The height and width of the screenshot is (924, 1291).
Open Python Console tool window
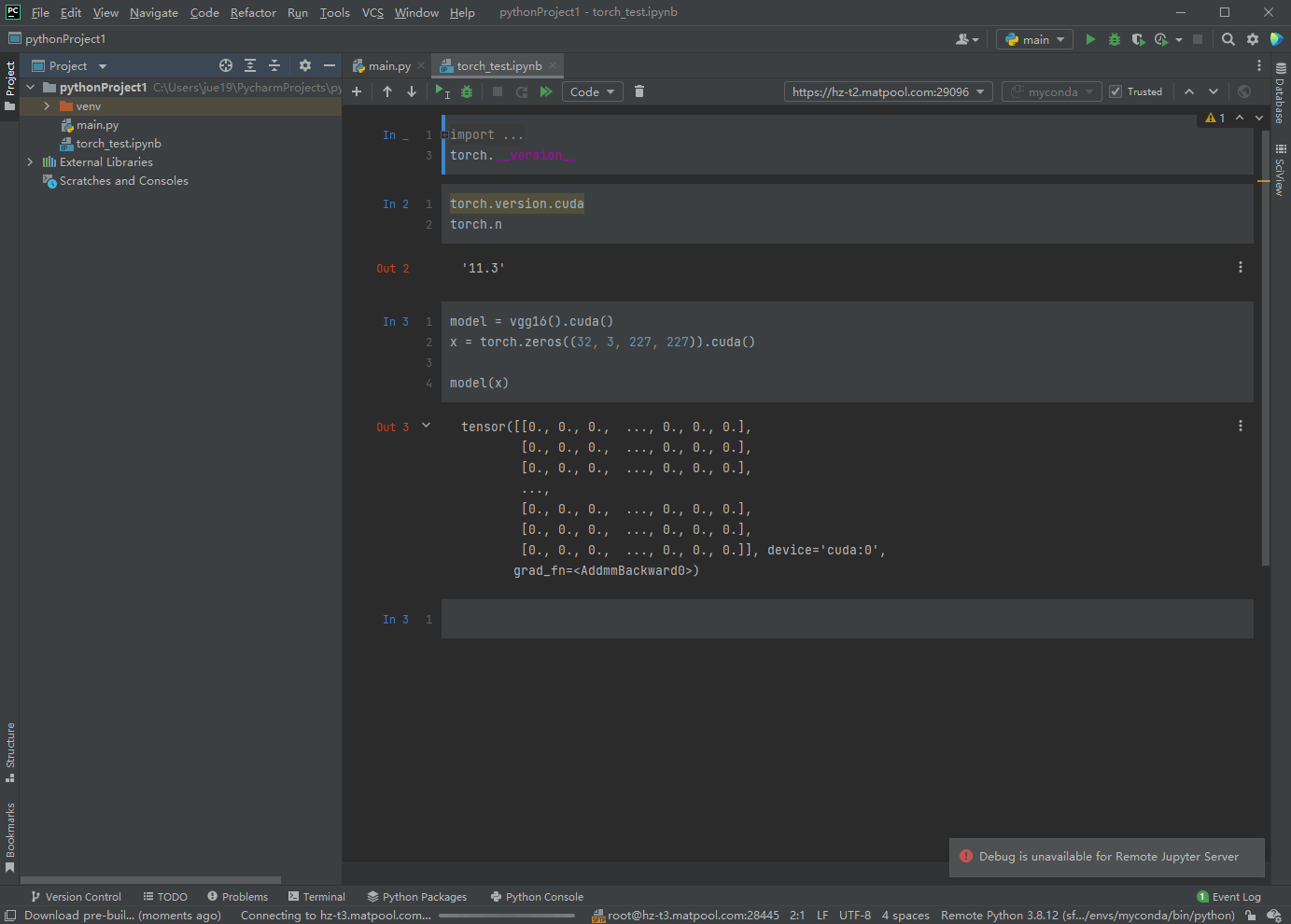pos(537,897)
